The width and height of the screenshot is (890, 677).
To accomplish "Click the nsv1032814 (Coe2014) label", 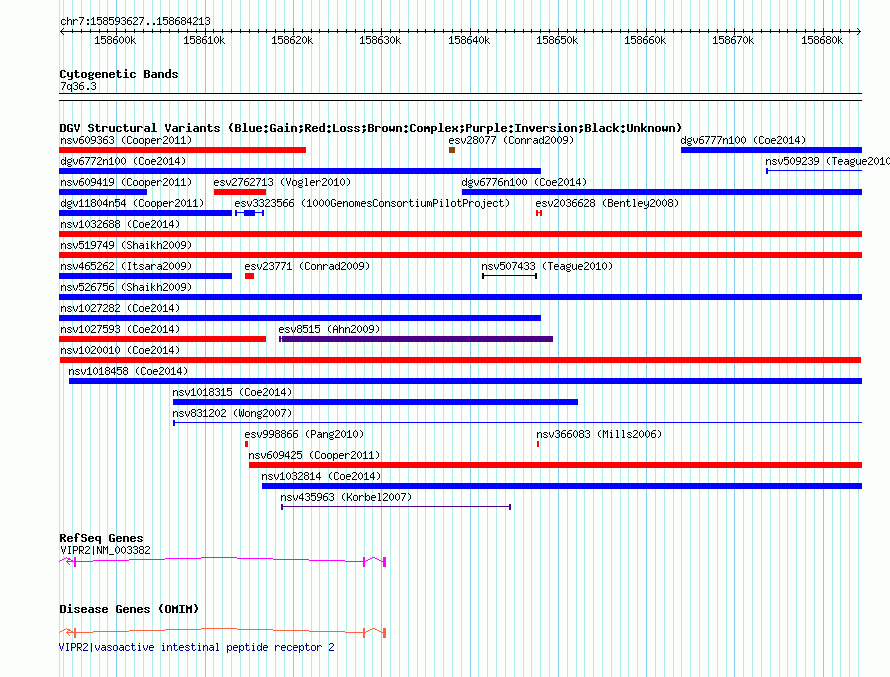I will pos(321,476).
